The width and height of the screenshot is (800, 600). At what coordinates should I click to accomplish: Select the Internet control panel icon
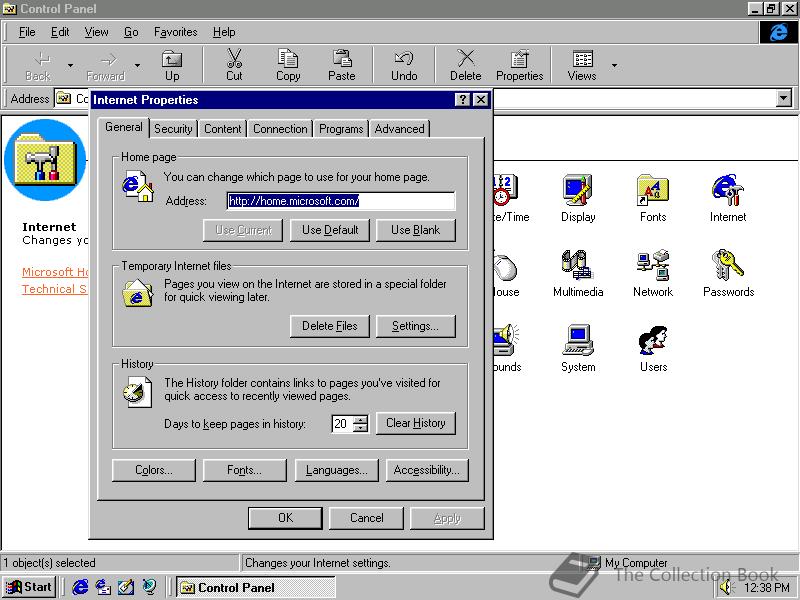tap(728, 198)
